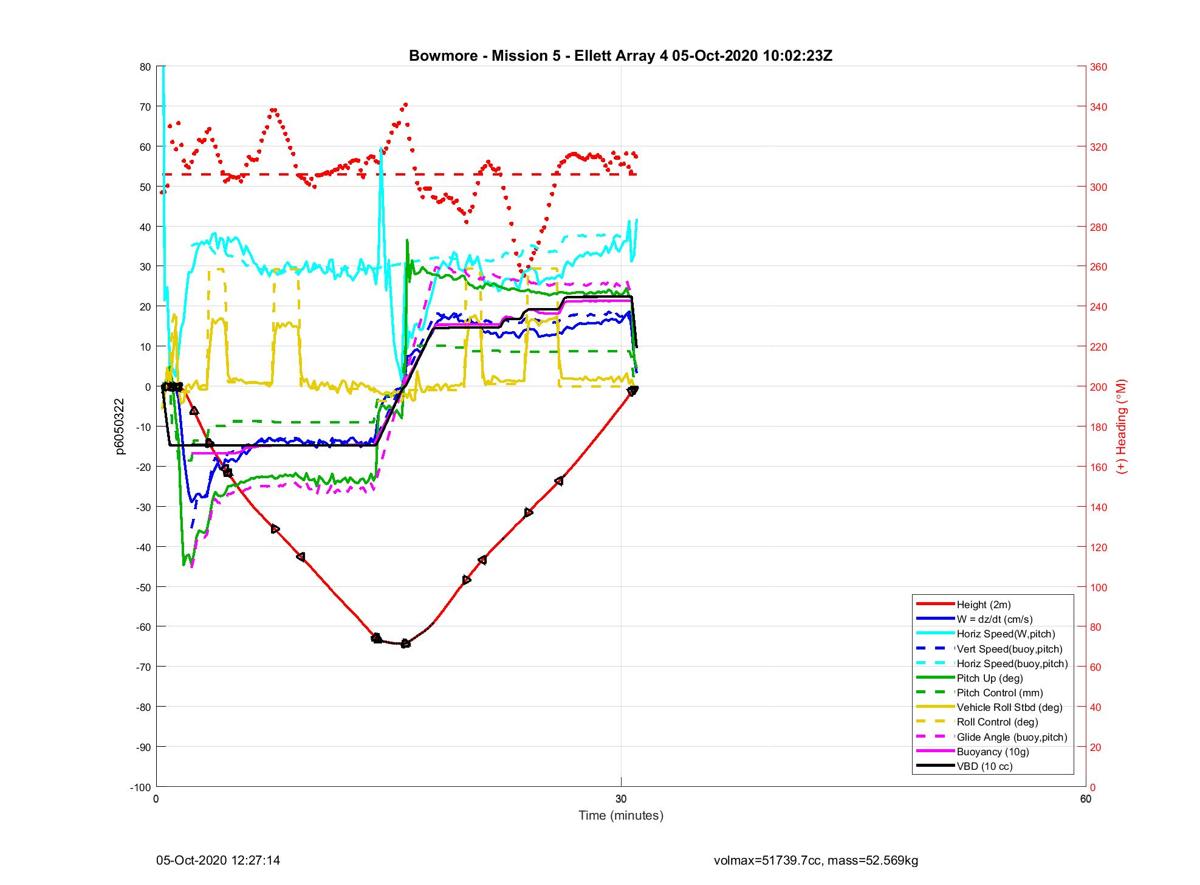Click the right-axis tick label '20'

[x=1096, y=747]
